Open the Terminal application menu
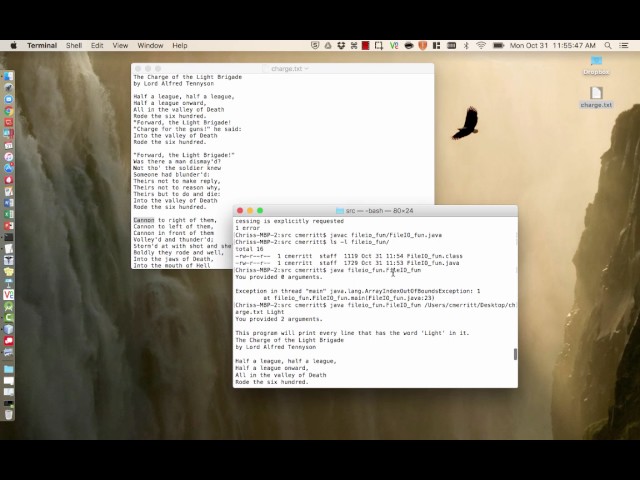Viewport: 640px width, 480px height. (42, 46)
